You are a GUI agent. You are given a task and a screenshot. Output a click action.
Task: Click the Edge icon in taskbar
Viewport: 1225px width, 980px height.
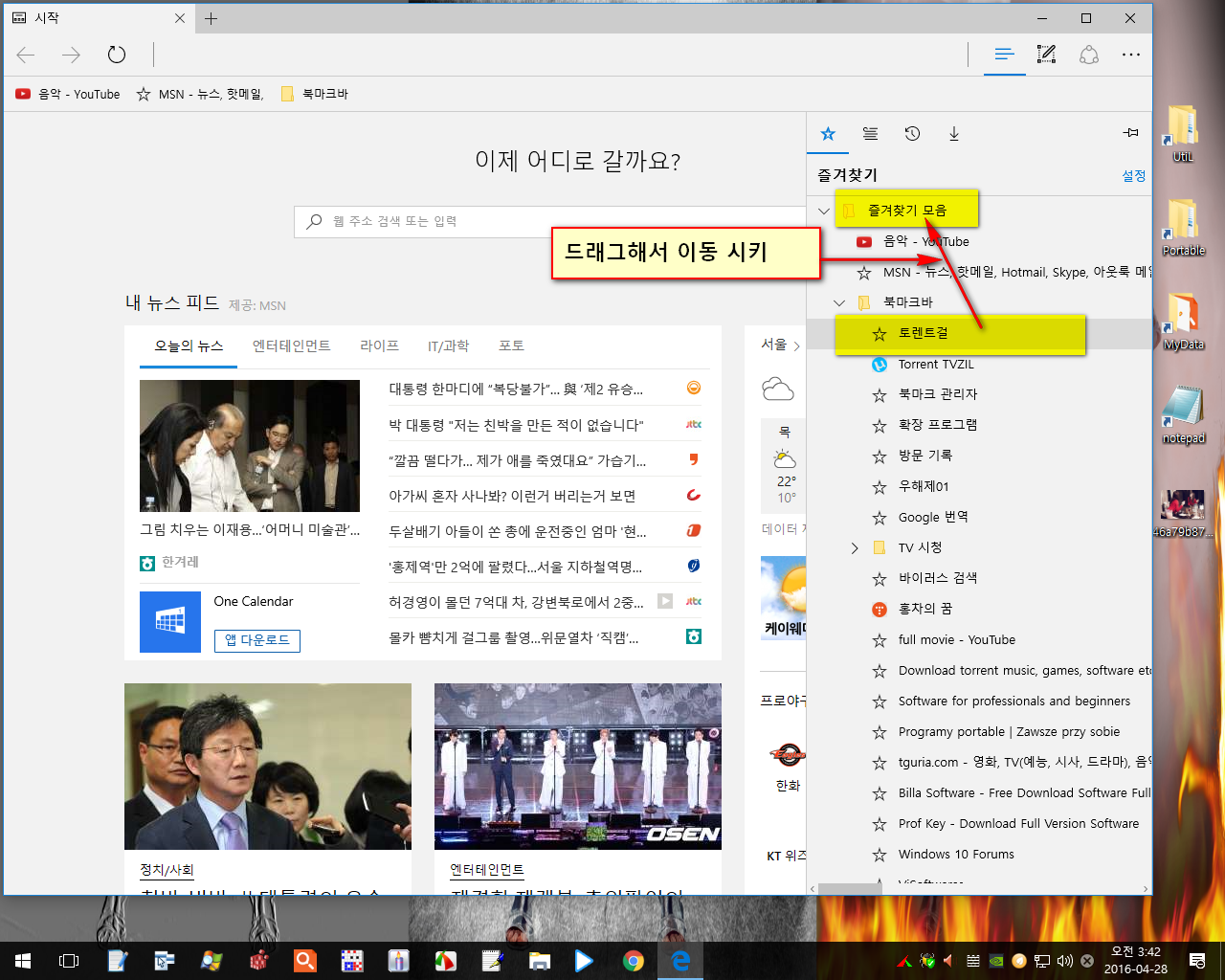coord(680,961)
